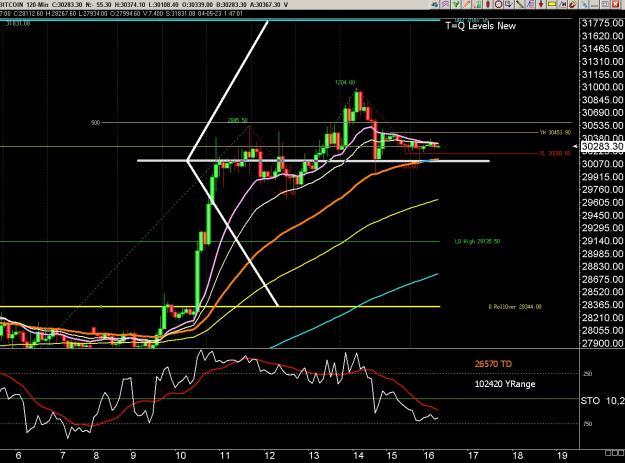
Task: Click the orange 26570 TD label
Action: 493,364
